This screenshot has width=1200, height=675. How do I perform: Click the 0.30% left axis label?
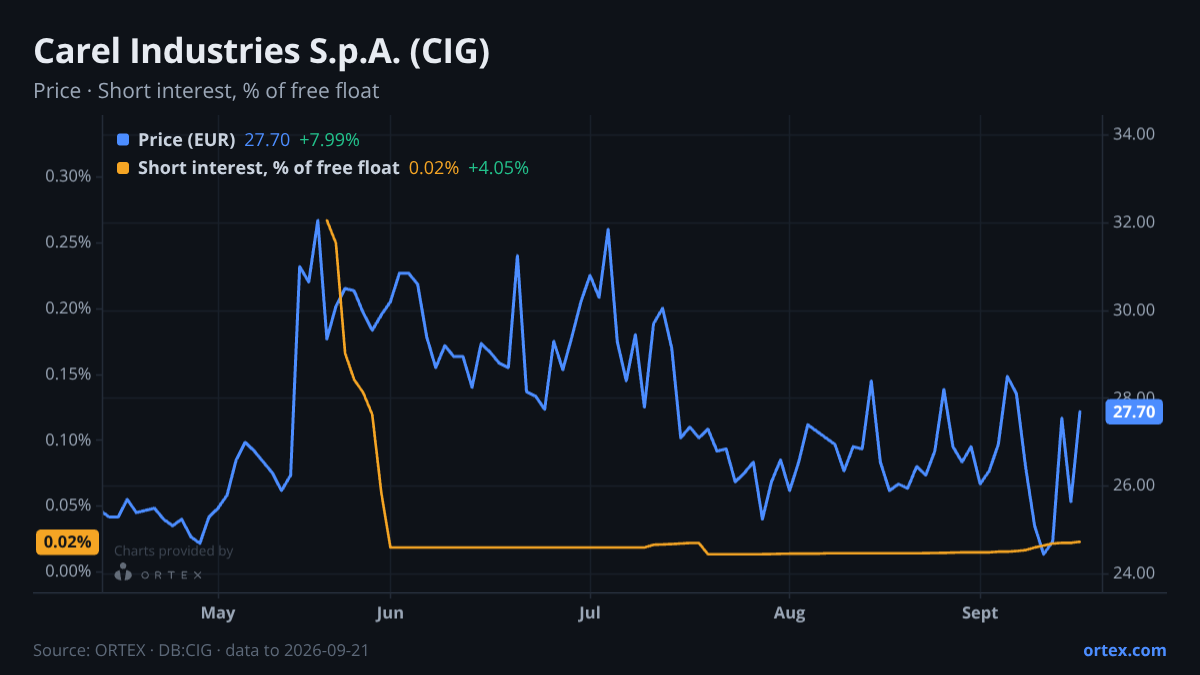pyautogui.click(x=68, y=176)
